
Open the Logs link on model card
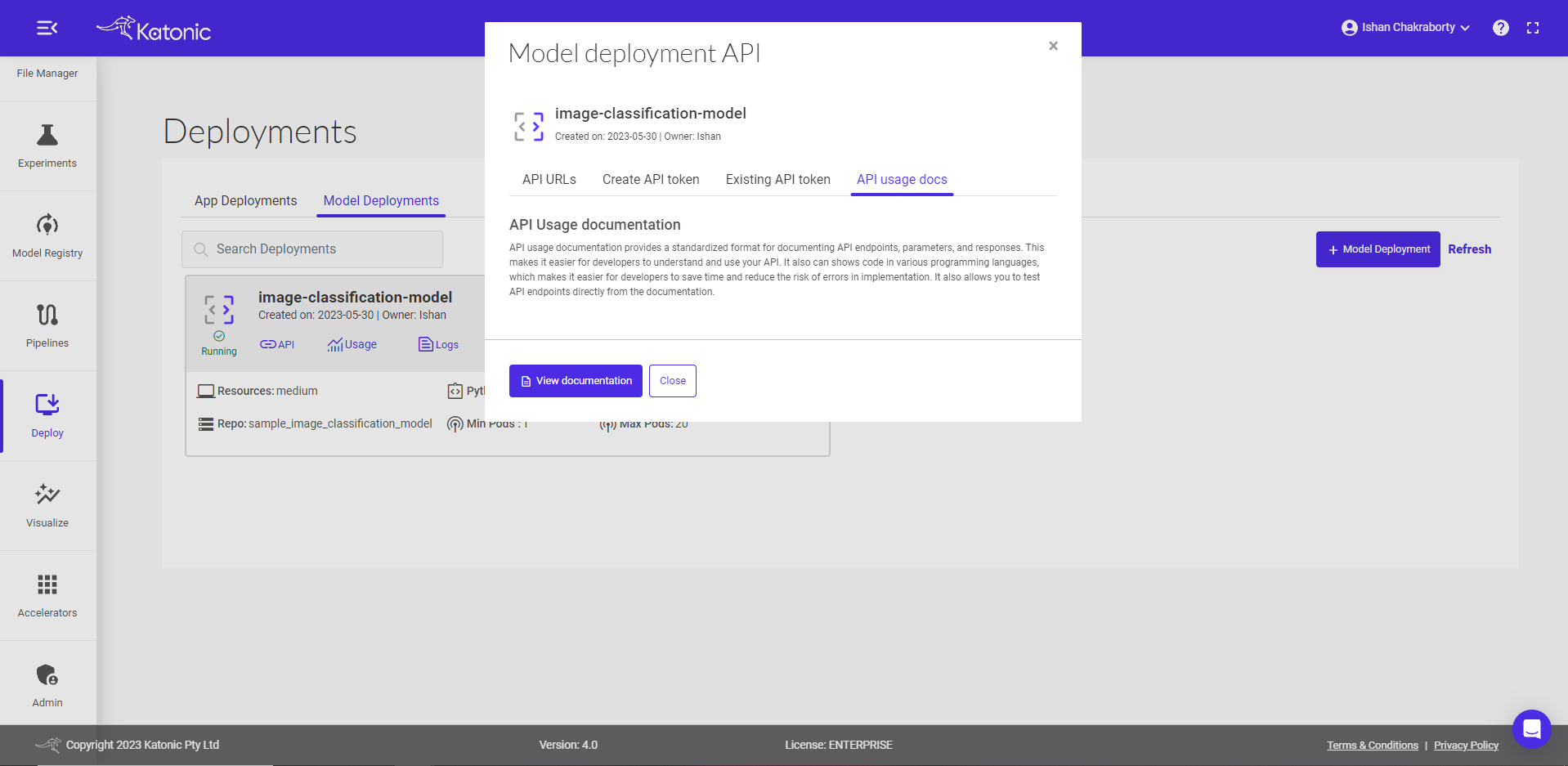pos(438,345)
